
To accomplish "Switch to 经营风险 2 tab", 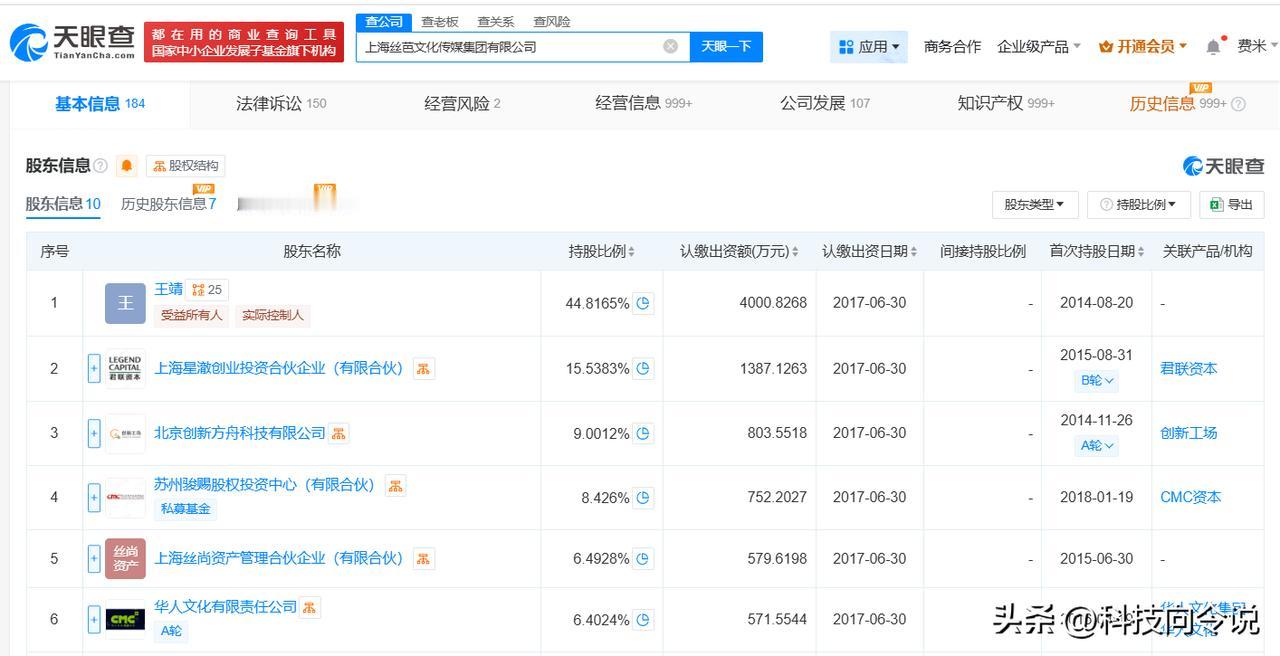I will click(x=462, y=104).
